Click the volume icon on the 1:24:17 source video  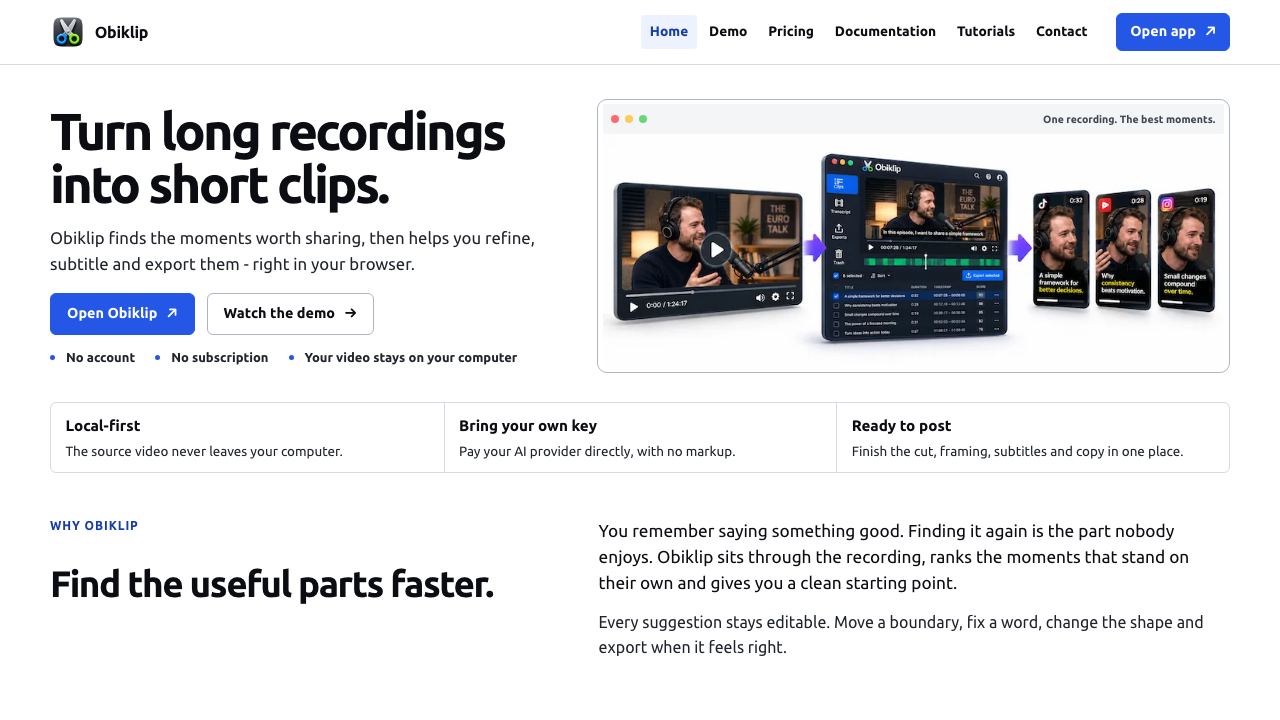(760, 297)
